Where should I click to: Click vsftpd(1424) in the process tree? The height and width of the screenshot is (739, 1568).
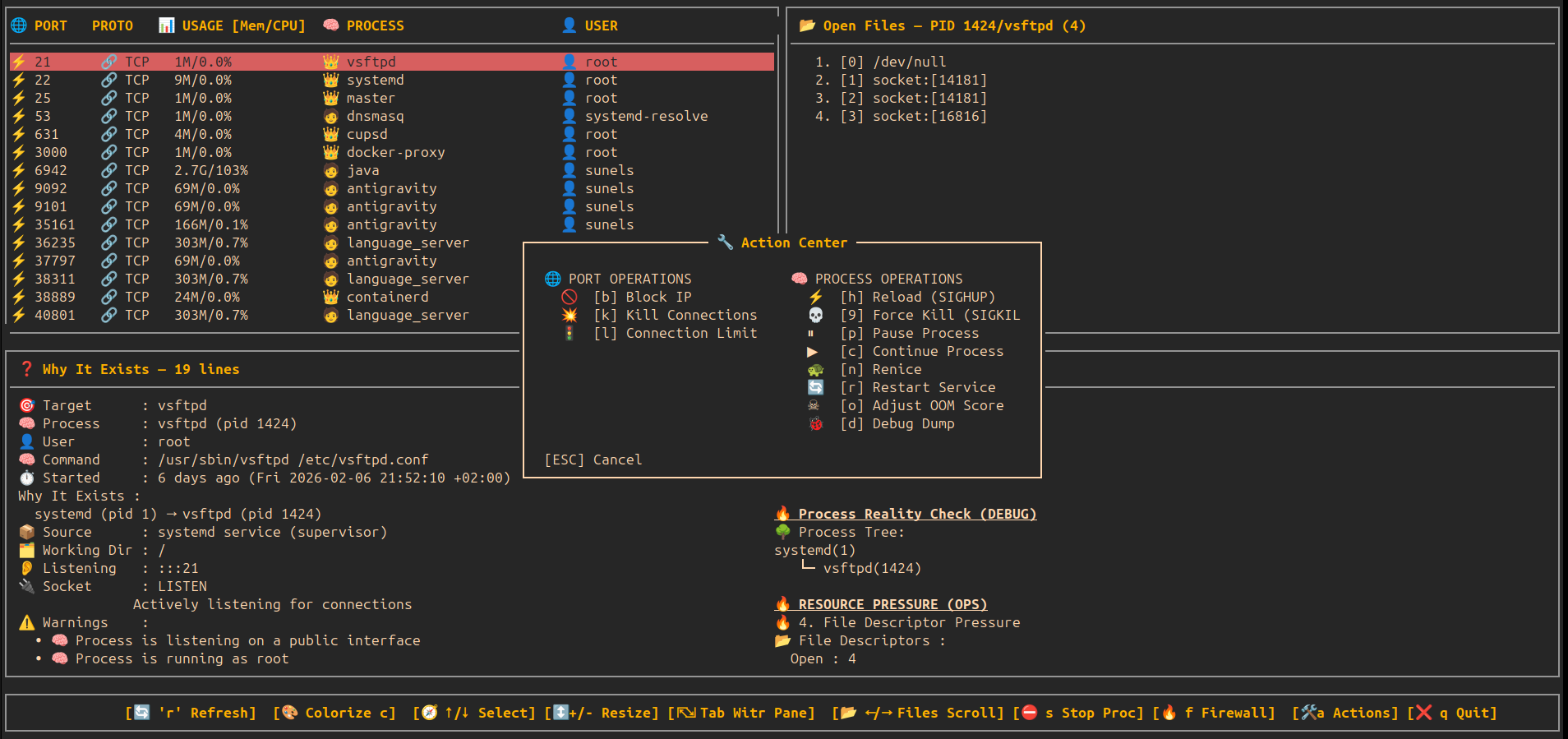871,568
